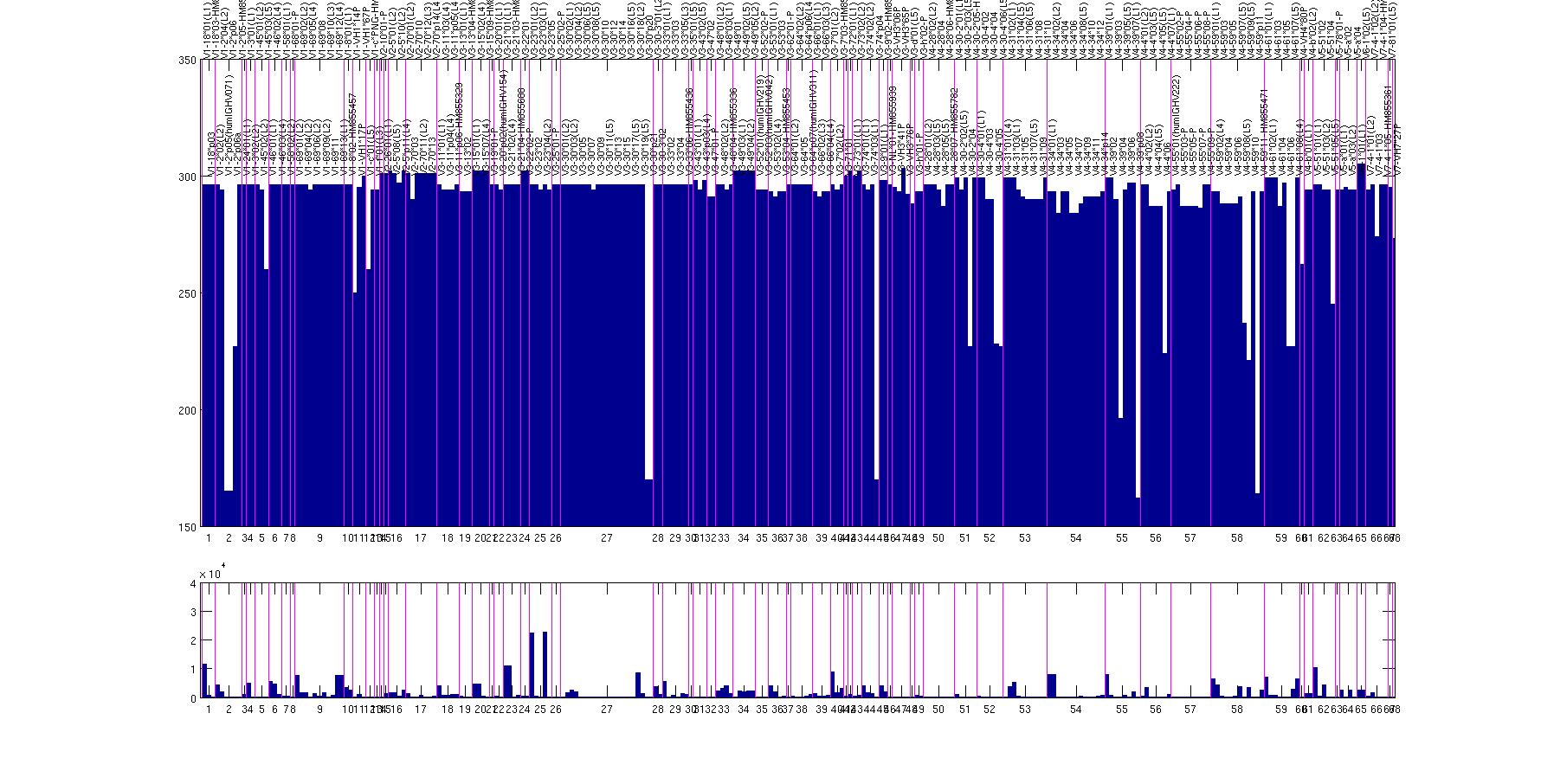The image size is (1541, 784).
Task: Select group label 9 below the upper plot
Action: coord(319,538)
